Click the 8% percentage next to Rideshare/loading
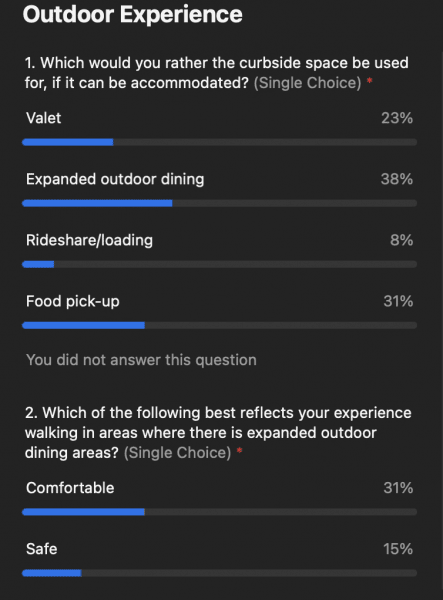Viewport: 443px width, 600px height. pos(401,240)
